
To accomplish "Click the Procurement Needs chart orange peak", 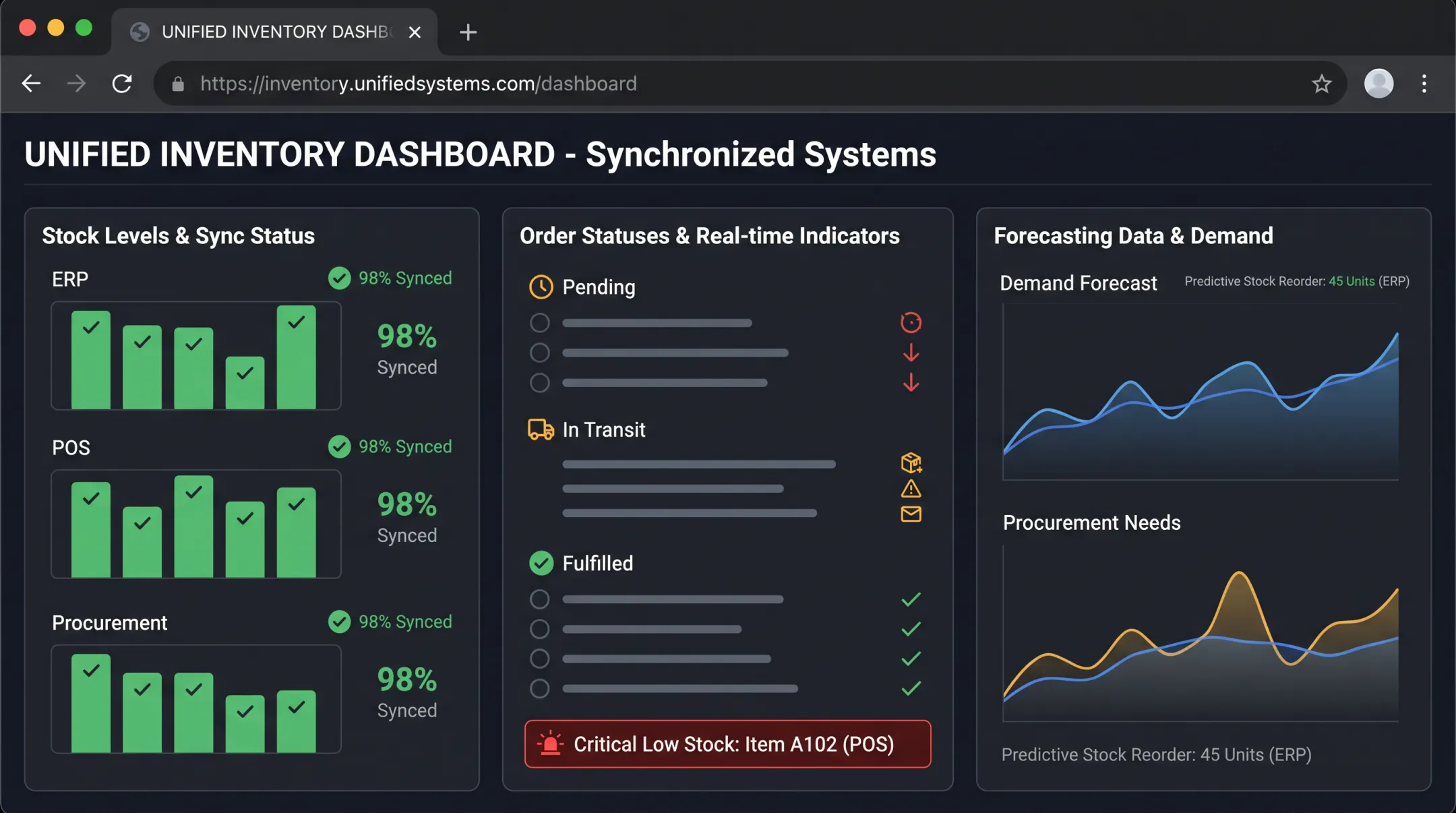I will pos(1239,574).
